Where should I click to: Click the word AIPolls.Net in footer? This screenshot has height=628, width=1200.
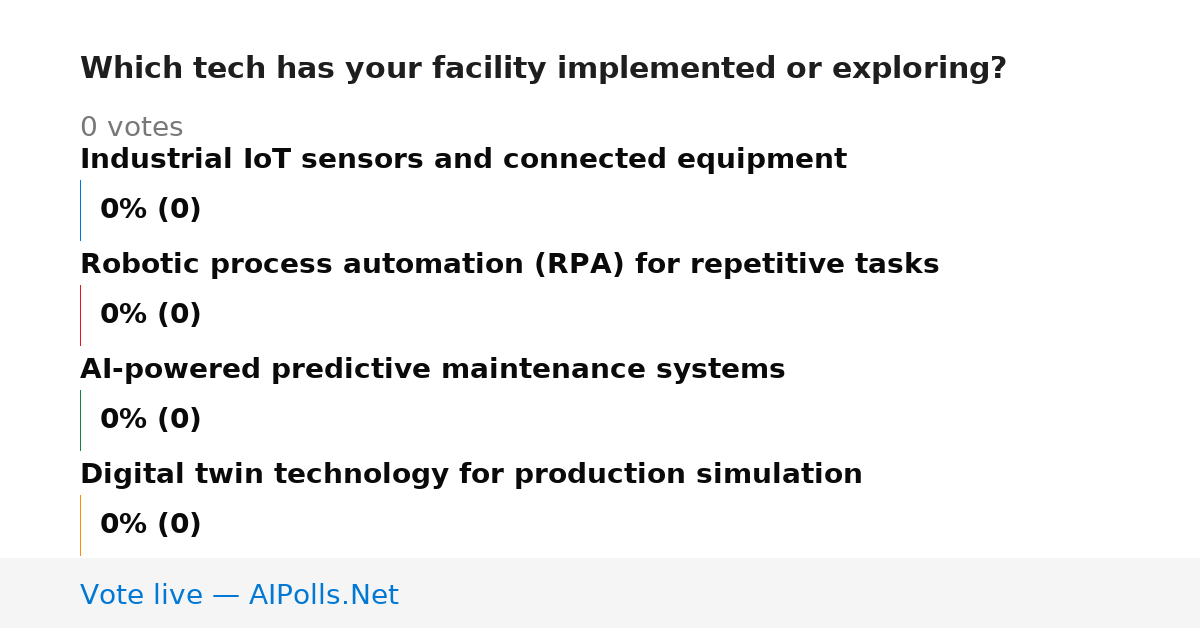(x=323, y=595)
